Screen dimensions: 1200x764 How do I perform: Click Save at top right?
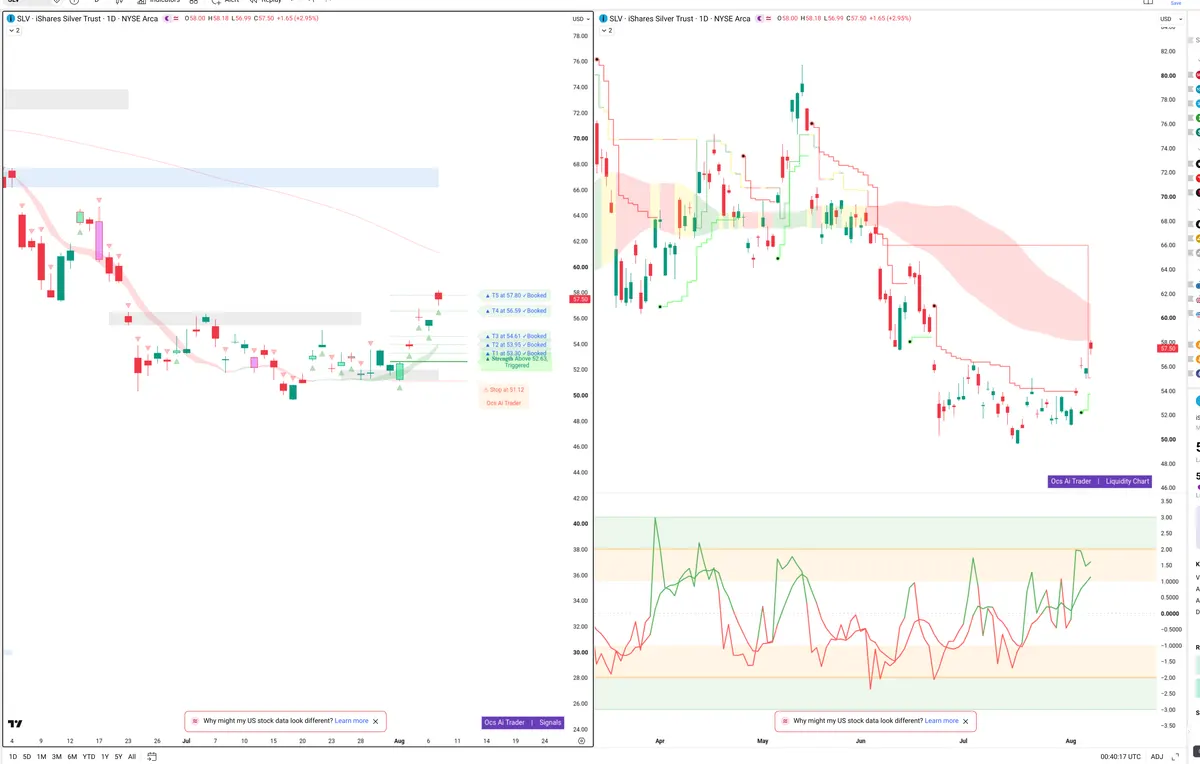point(1176,3)
